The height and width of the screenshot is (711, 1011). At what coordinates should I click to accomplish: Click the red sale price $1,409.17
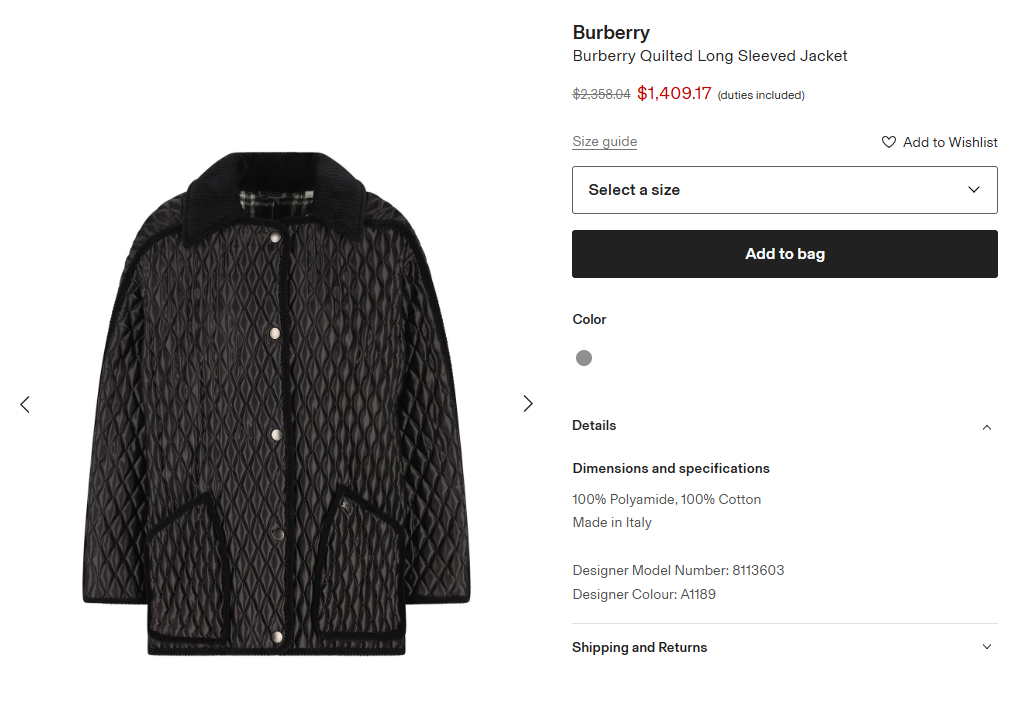[674, 94]
